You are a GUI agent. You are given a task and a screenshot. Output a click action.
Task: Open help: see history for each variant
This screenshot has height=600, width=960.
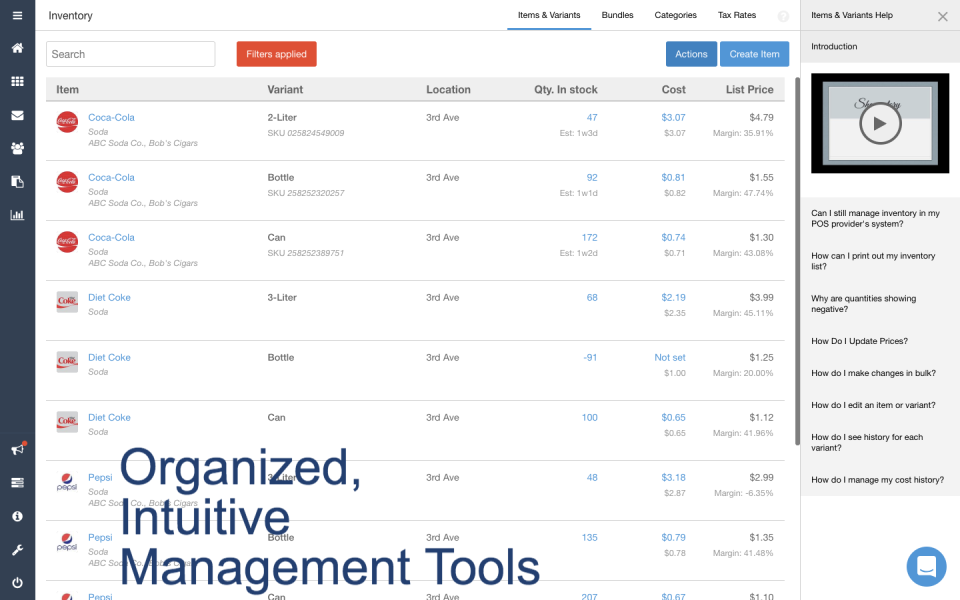867,442
